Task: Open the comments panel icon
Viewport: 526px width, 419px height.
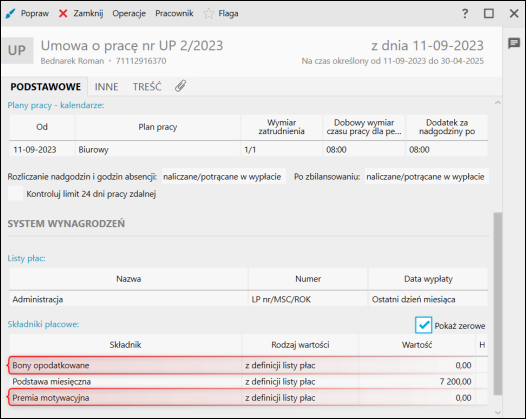Action: click(x=514, y=43)
